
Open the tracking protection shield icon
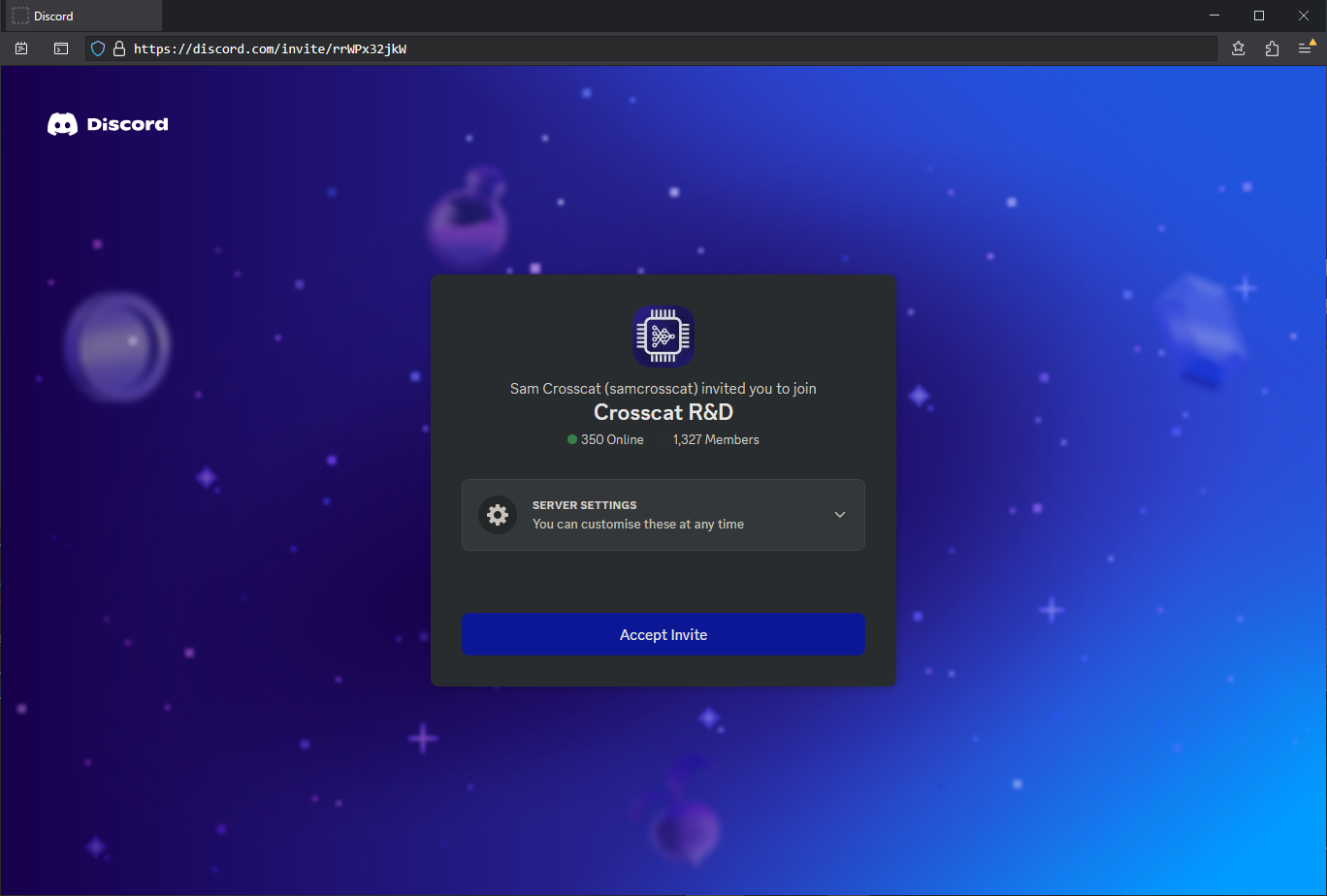[x=97, y=48]
